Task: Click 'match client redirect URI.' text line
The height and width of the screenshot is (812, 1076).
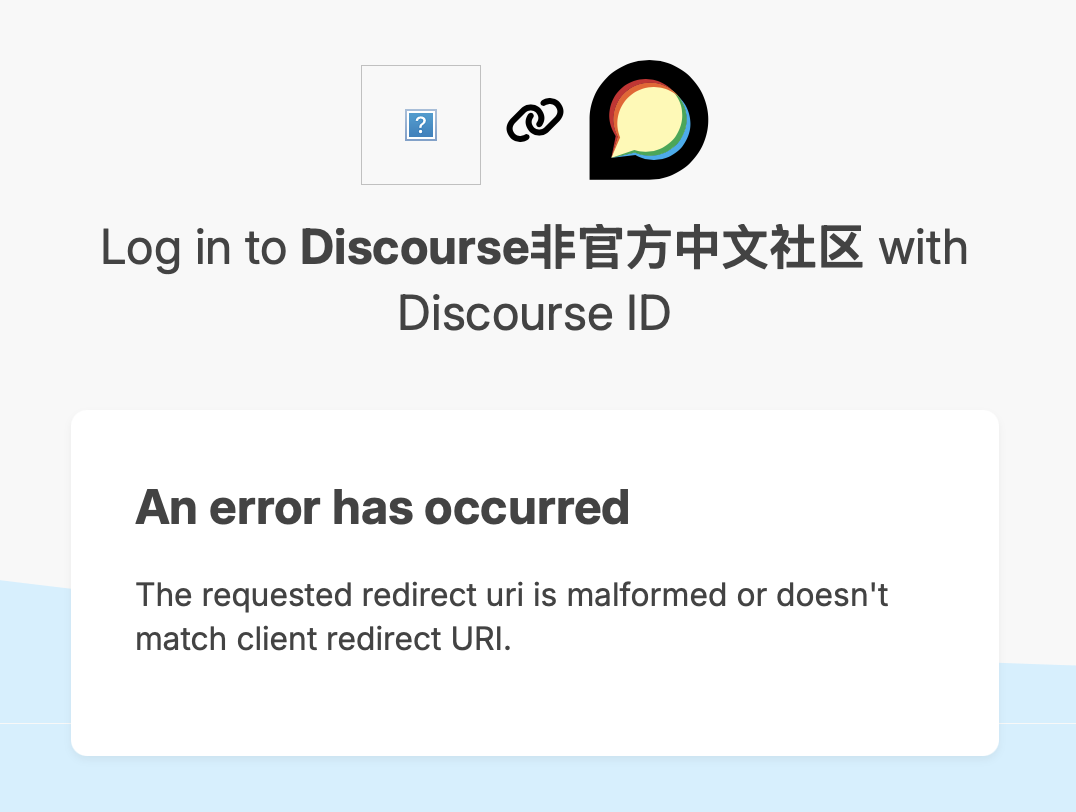Action: tap(323, 639)
